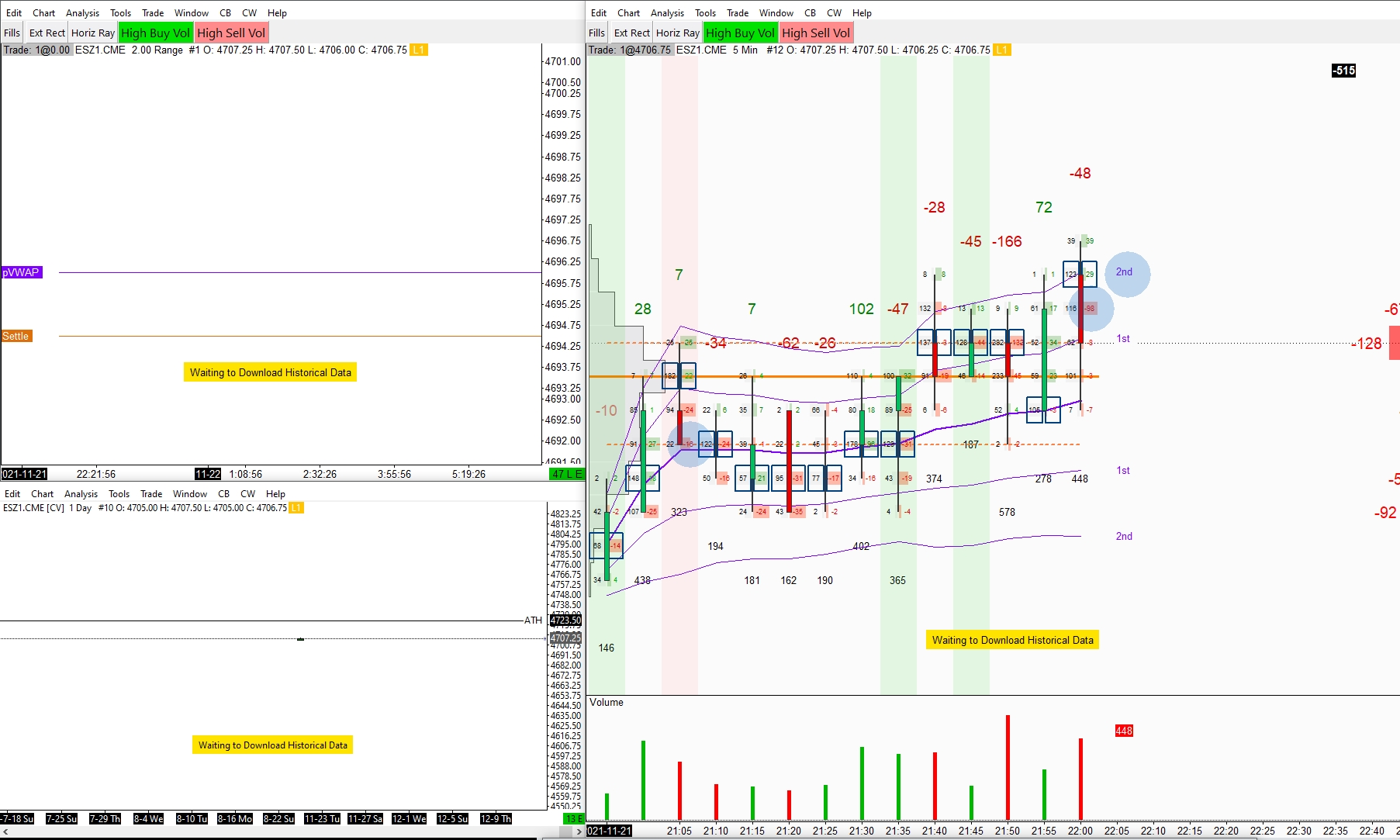Image resolution: width=1400 pixels, height=840 pixels.
Task: Click the yellow L1 badge on right chart header
Action: click(x=1001, y=50)
